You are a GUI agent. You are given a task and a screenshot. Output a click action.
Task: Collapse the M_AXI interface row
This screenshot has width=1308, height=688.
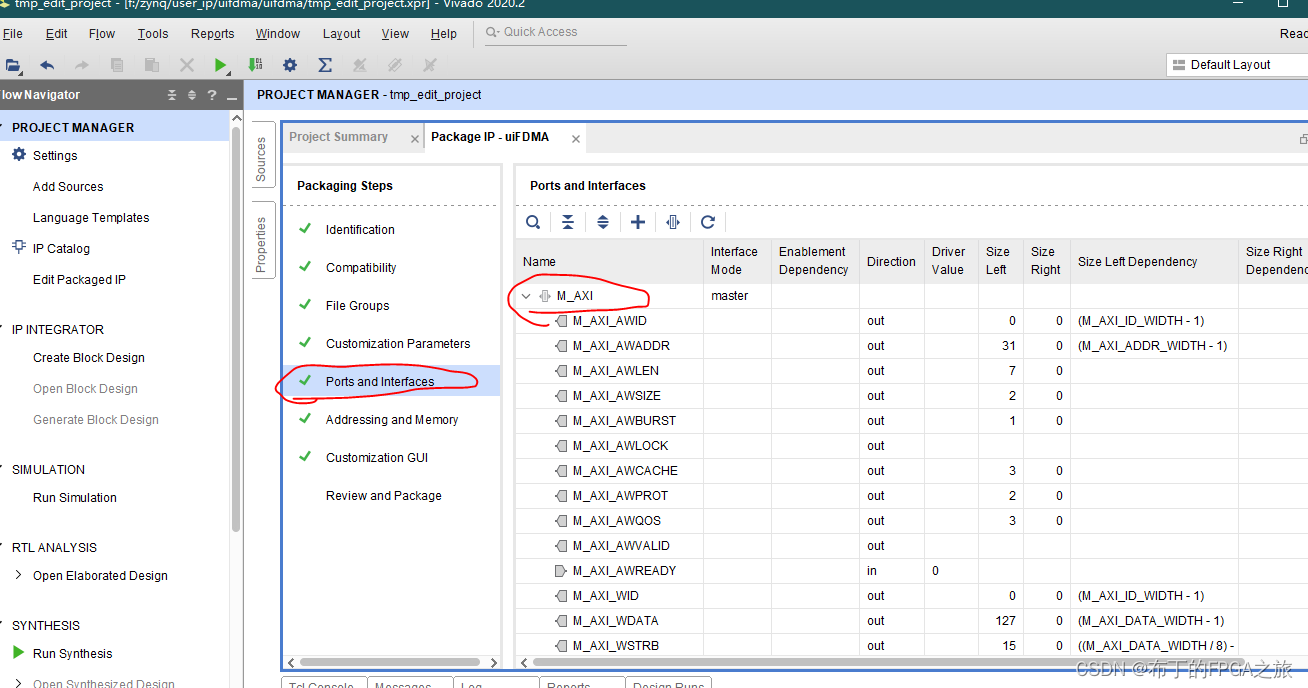[526, 296]
